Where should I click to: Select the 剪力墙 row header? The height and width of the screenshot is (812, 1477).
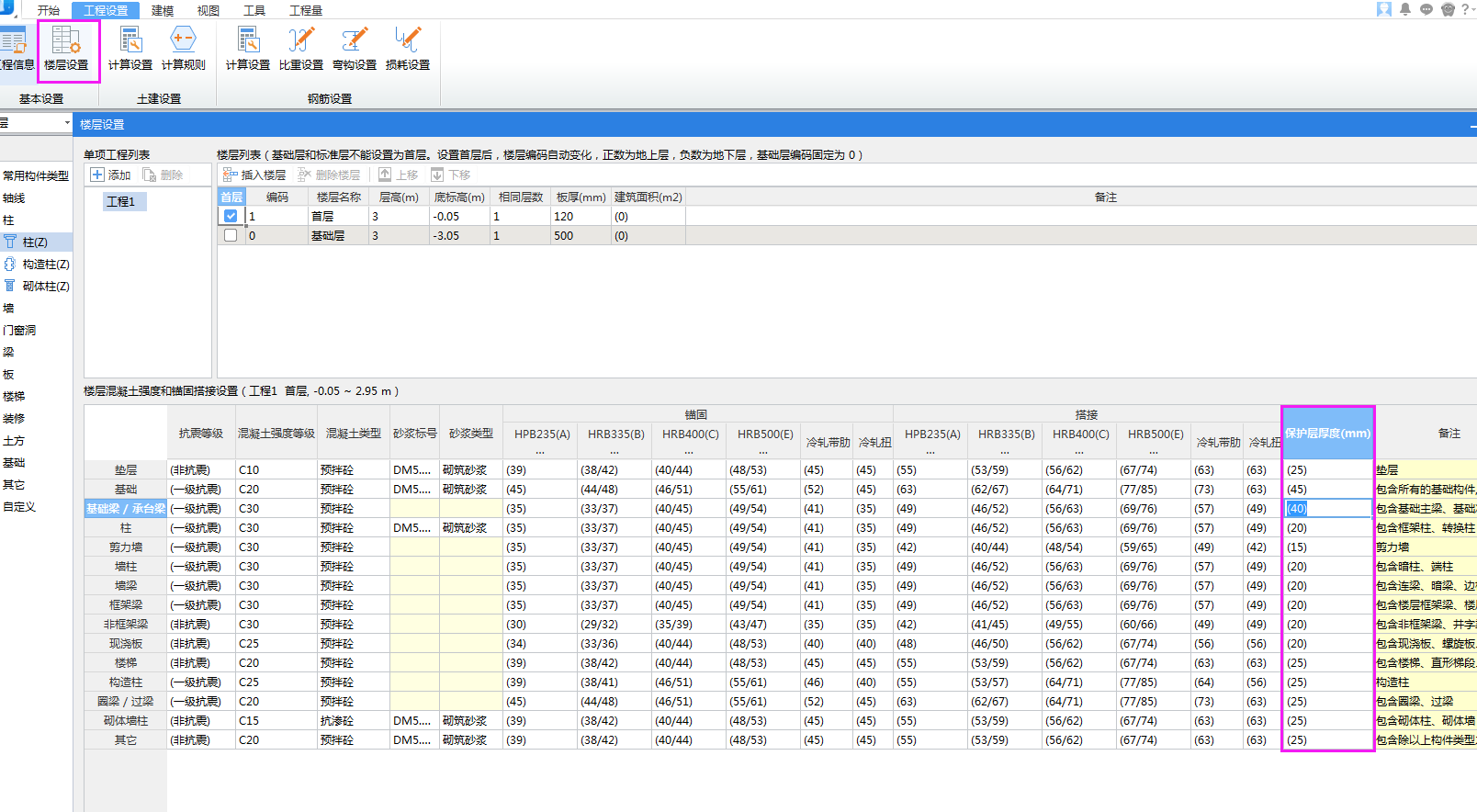point(126,547)
